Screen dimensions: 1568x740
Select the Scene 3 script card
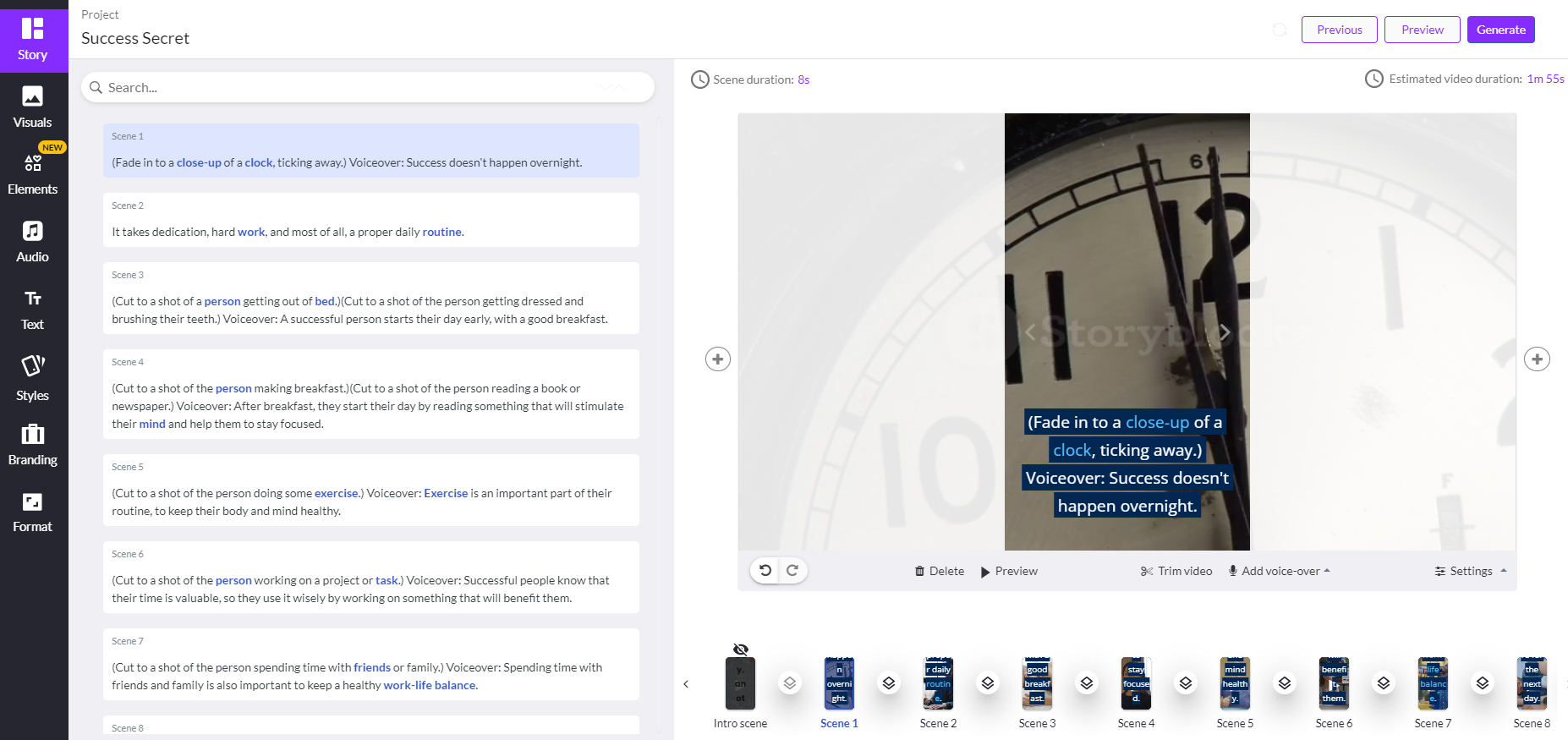(371, 299)
